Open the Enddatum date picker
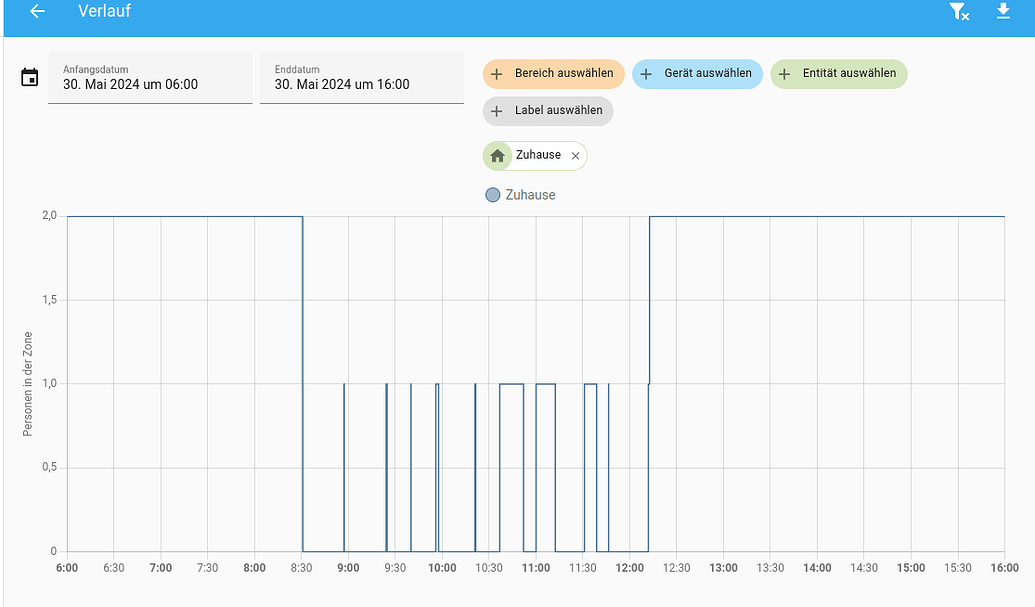The height and width of the screenshot is (607, 1035). (x=362, y=78)
